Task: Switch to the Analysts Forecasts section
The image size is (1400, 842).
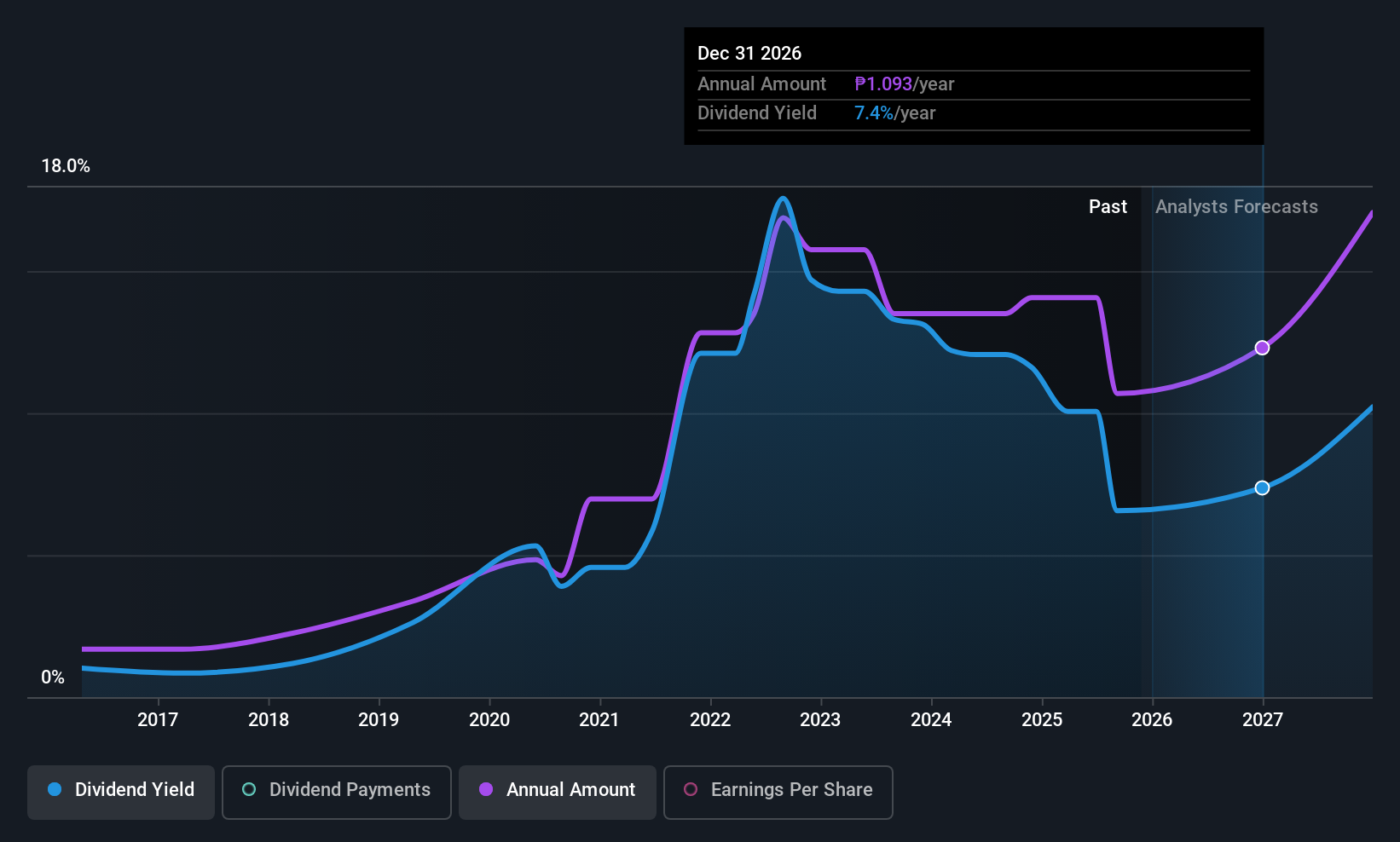Action: tap(1236, 206)
